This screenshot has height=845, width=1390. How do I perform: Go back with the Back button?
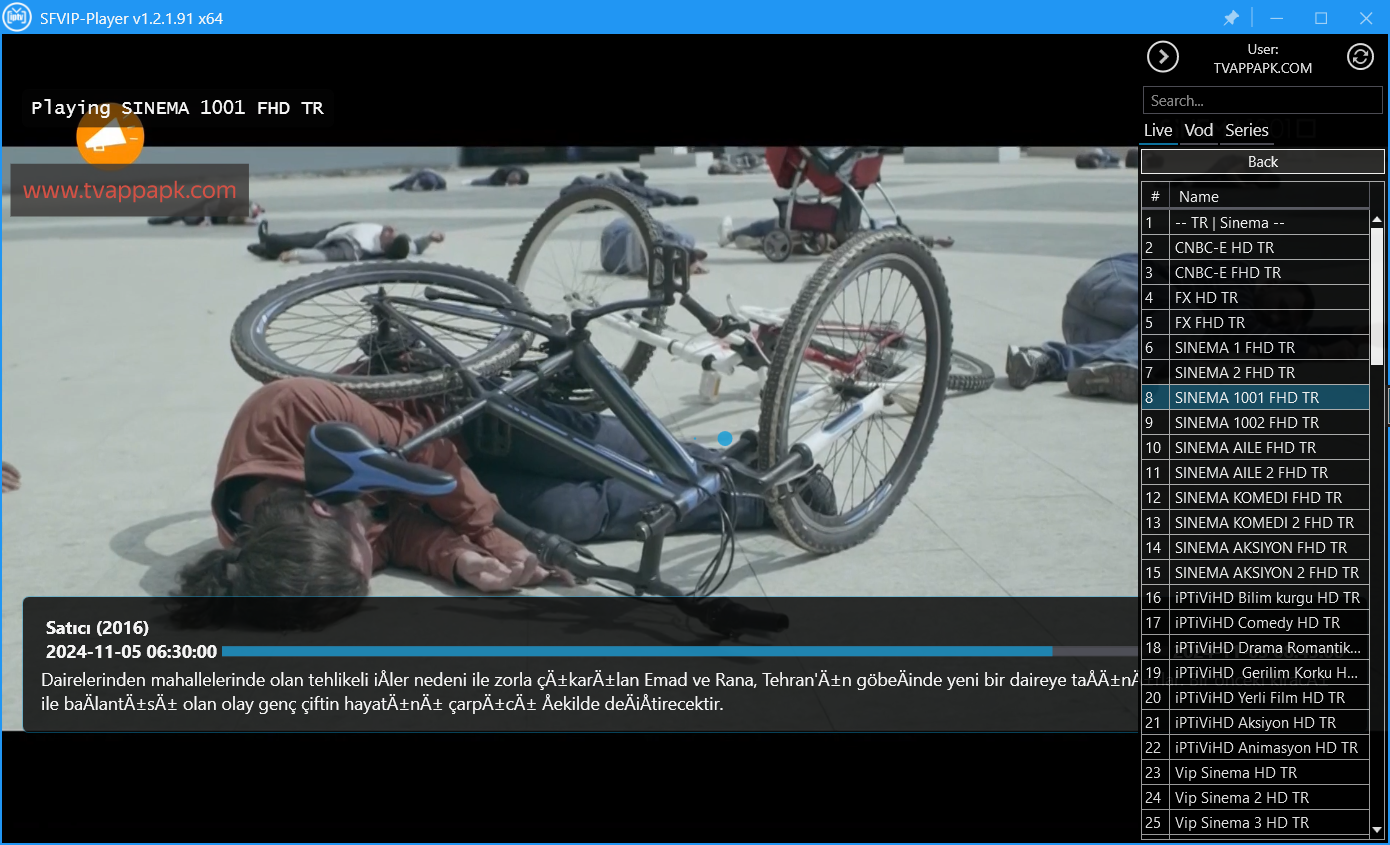click(1263, 162)
